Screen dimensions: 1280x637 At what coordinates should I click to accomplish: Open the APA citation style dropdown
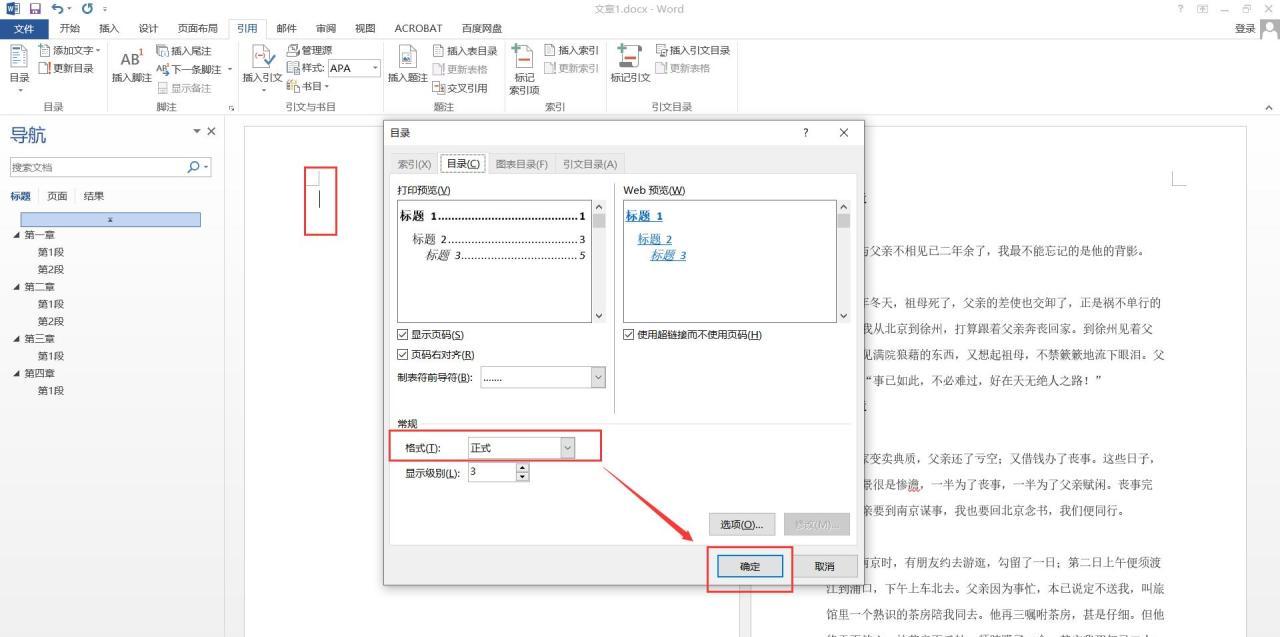tap(376, 68)
